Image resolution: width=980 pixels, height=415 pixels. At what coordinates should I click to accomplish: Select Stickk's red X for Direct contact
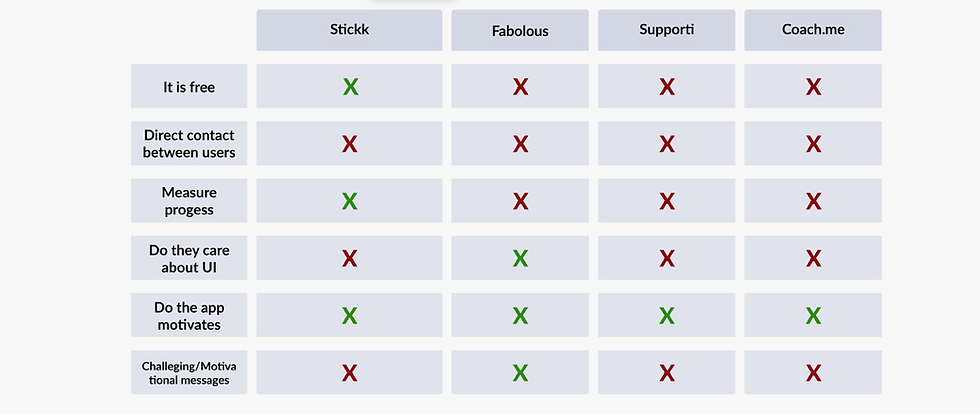pyautogui.click(x=350, y=144)
